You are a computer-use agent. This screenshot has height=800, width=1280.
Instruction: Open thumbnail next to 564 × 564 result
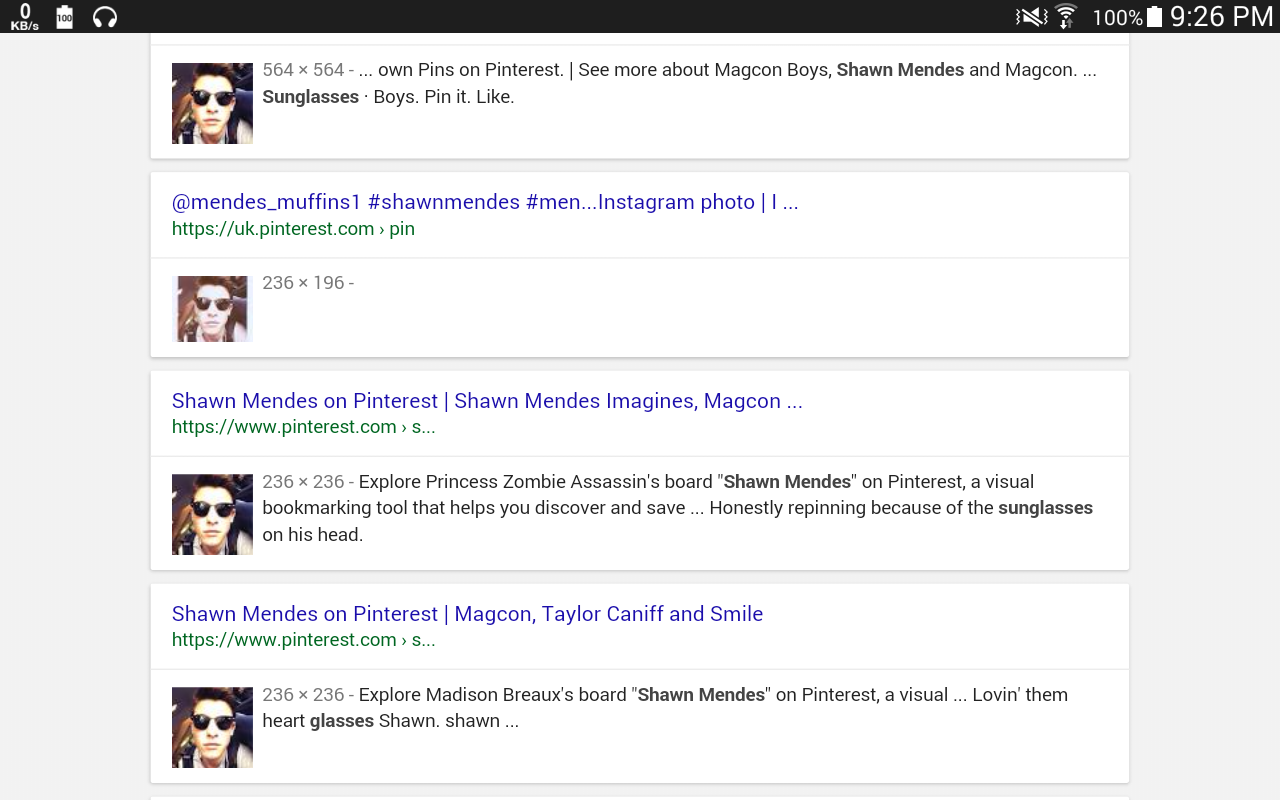(212, 103)
